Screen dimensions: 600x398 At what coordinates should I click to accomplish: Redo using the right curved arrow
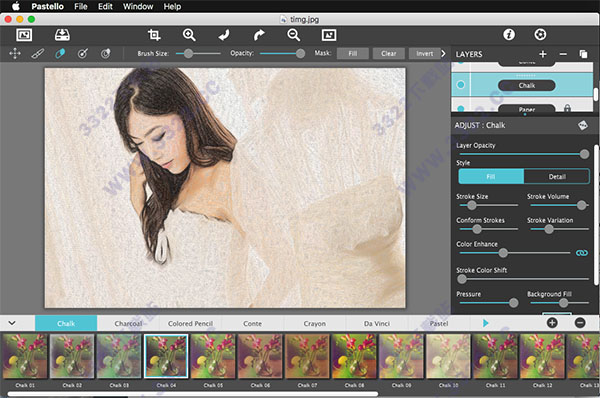click(x=259, y=35)
